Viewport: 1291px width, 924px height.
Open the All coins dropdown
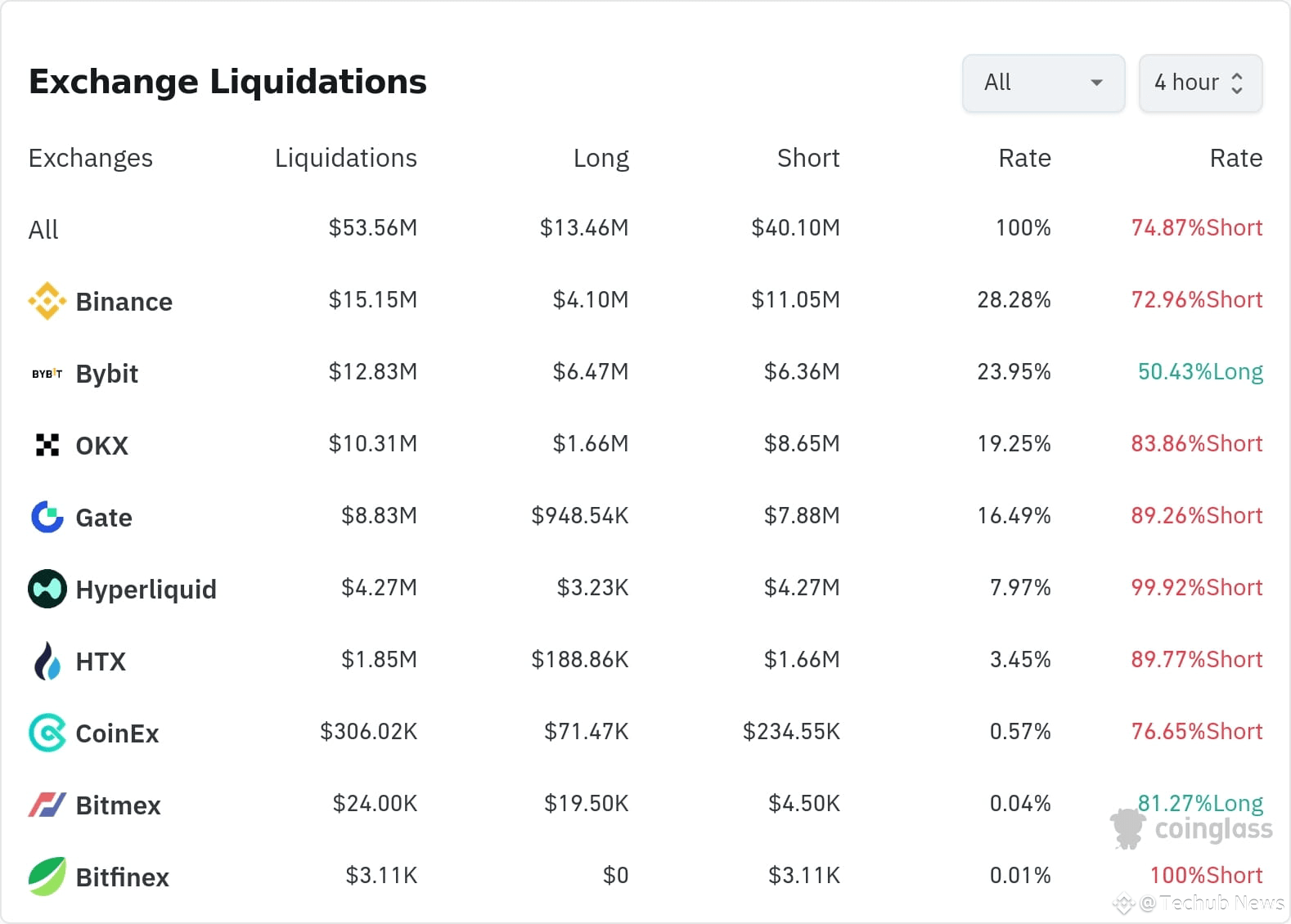point(1043,83)
